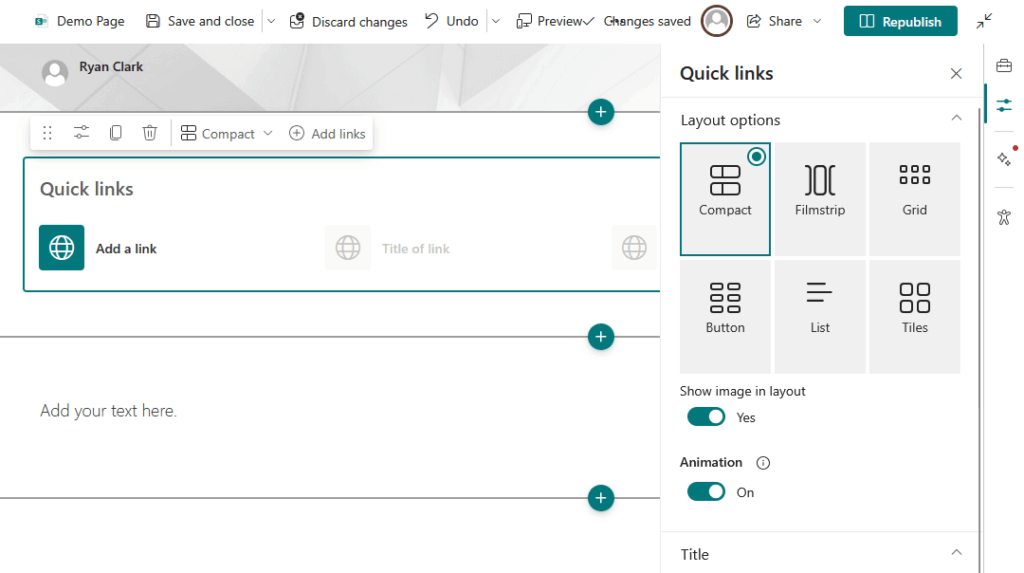
Task: Select the Grid layout option
Action: pos(914,199)
